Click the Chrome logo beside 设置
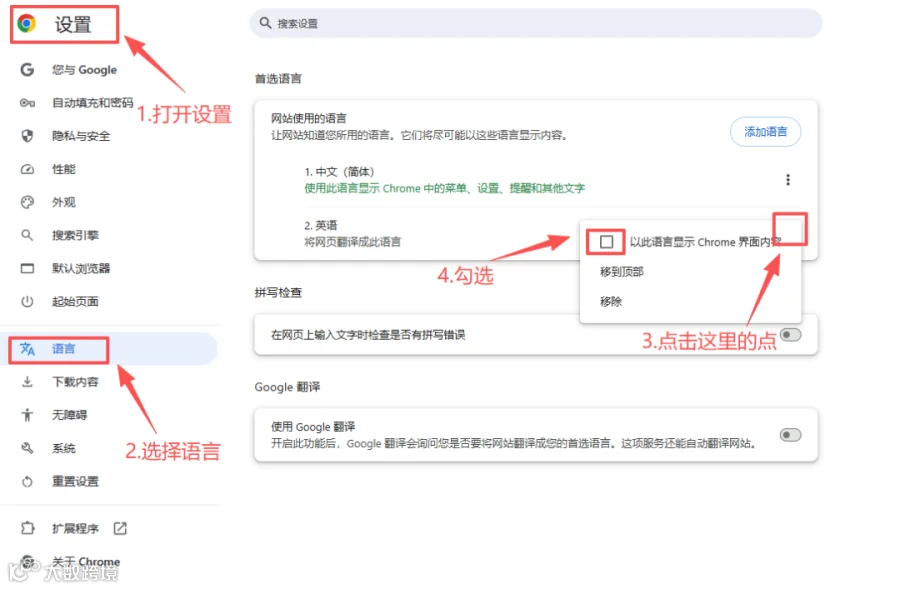 pos(26,24)
